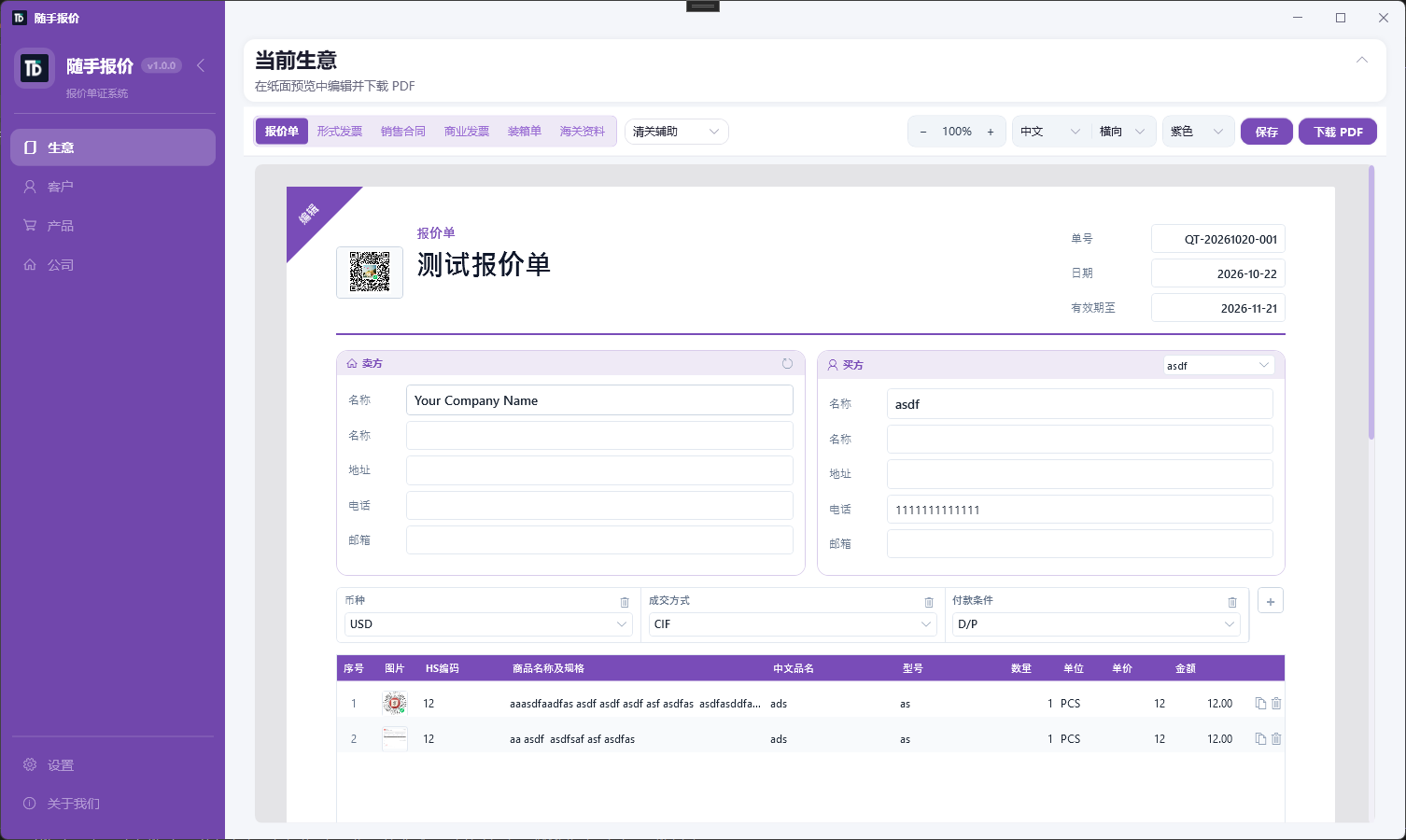The height and width of the screenshot is (840, 1406).
Task: Click the seller 地址 input field
Action: 599,470
